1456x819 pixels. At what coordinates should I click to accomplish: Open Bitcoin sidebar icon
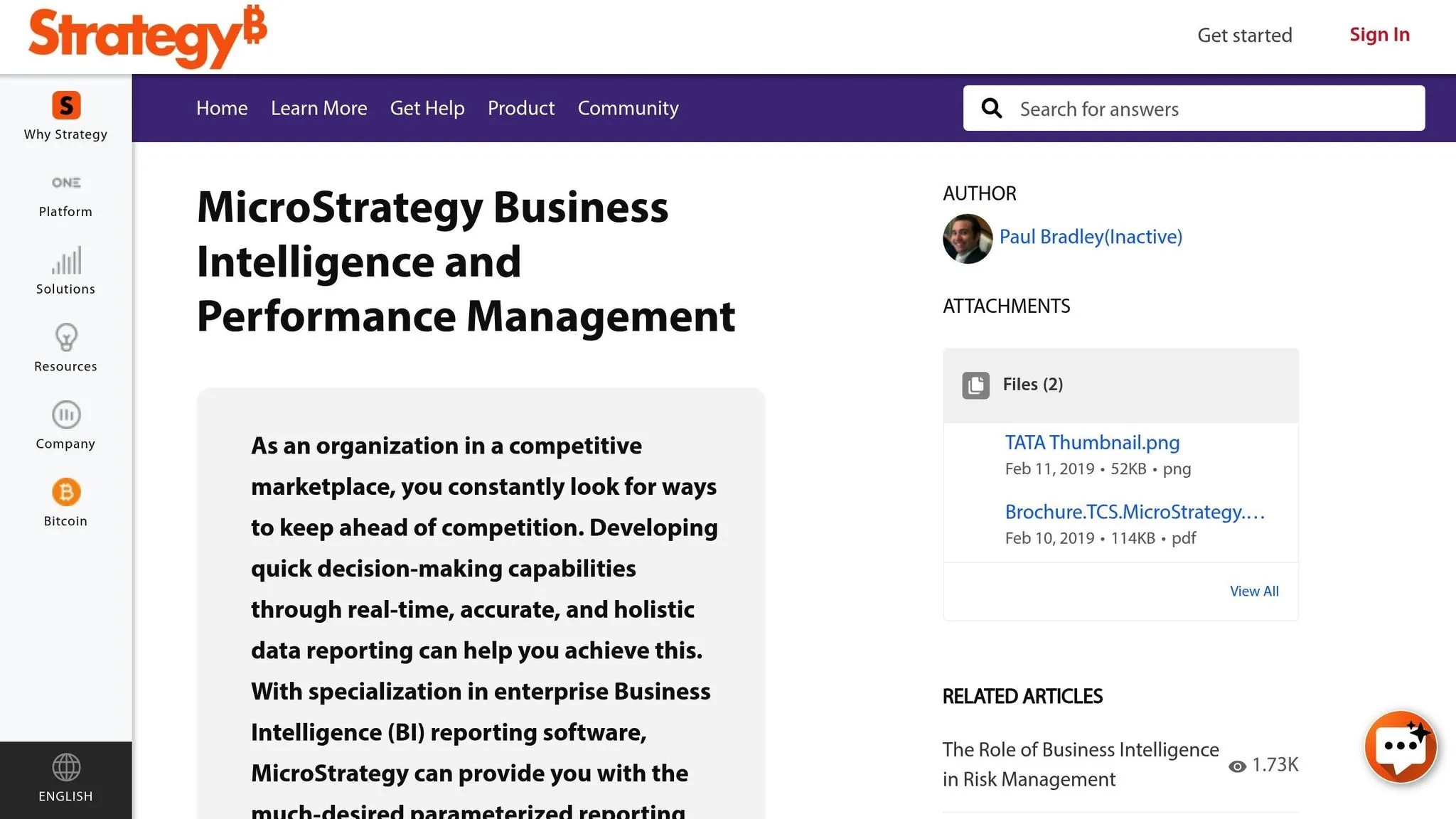(66, 492)
